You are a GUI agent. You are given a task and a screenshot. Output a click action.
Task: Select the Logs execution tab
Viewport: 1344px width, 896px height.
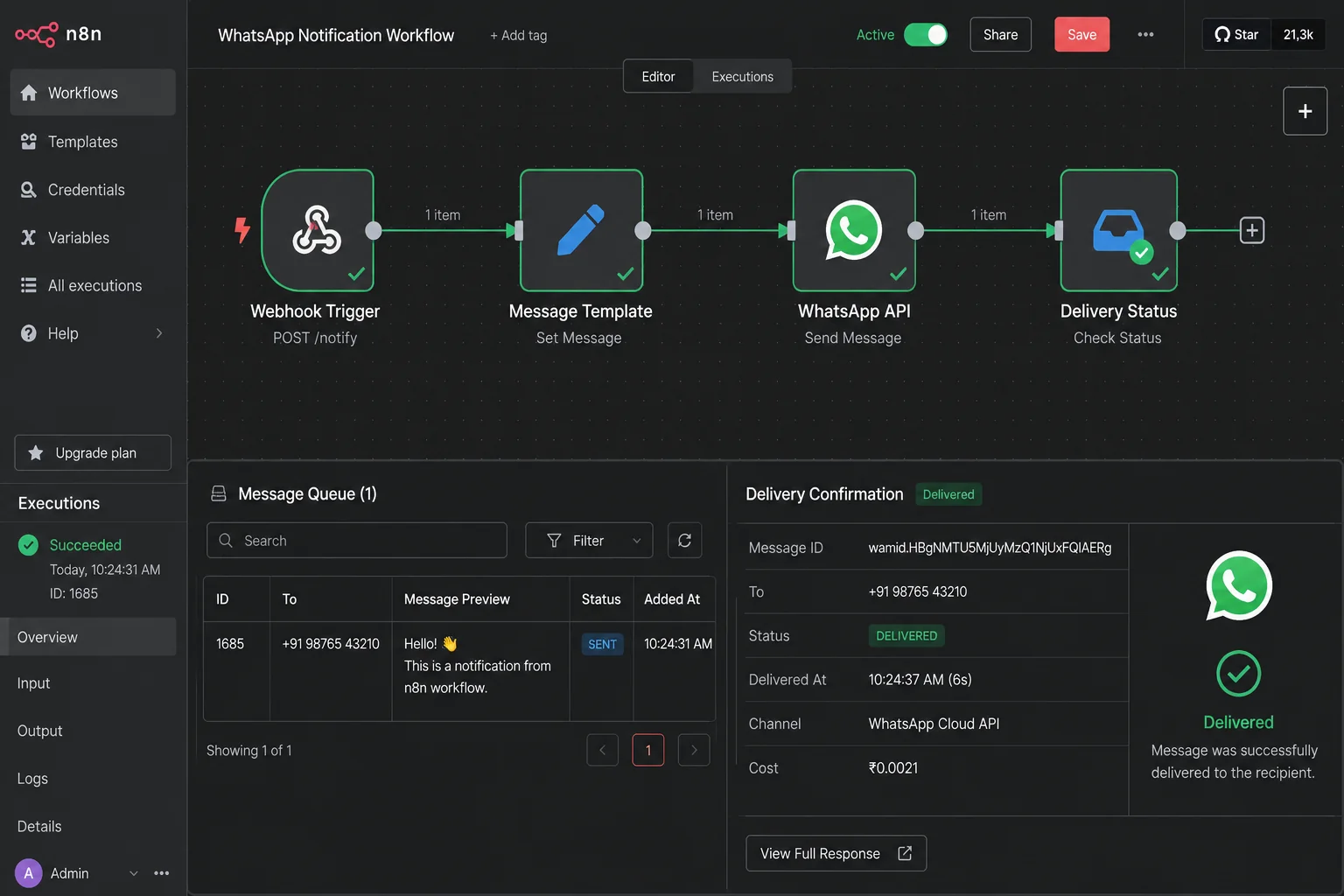32,779
